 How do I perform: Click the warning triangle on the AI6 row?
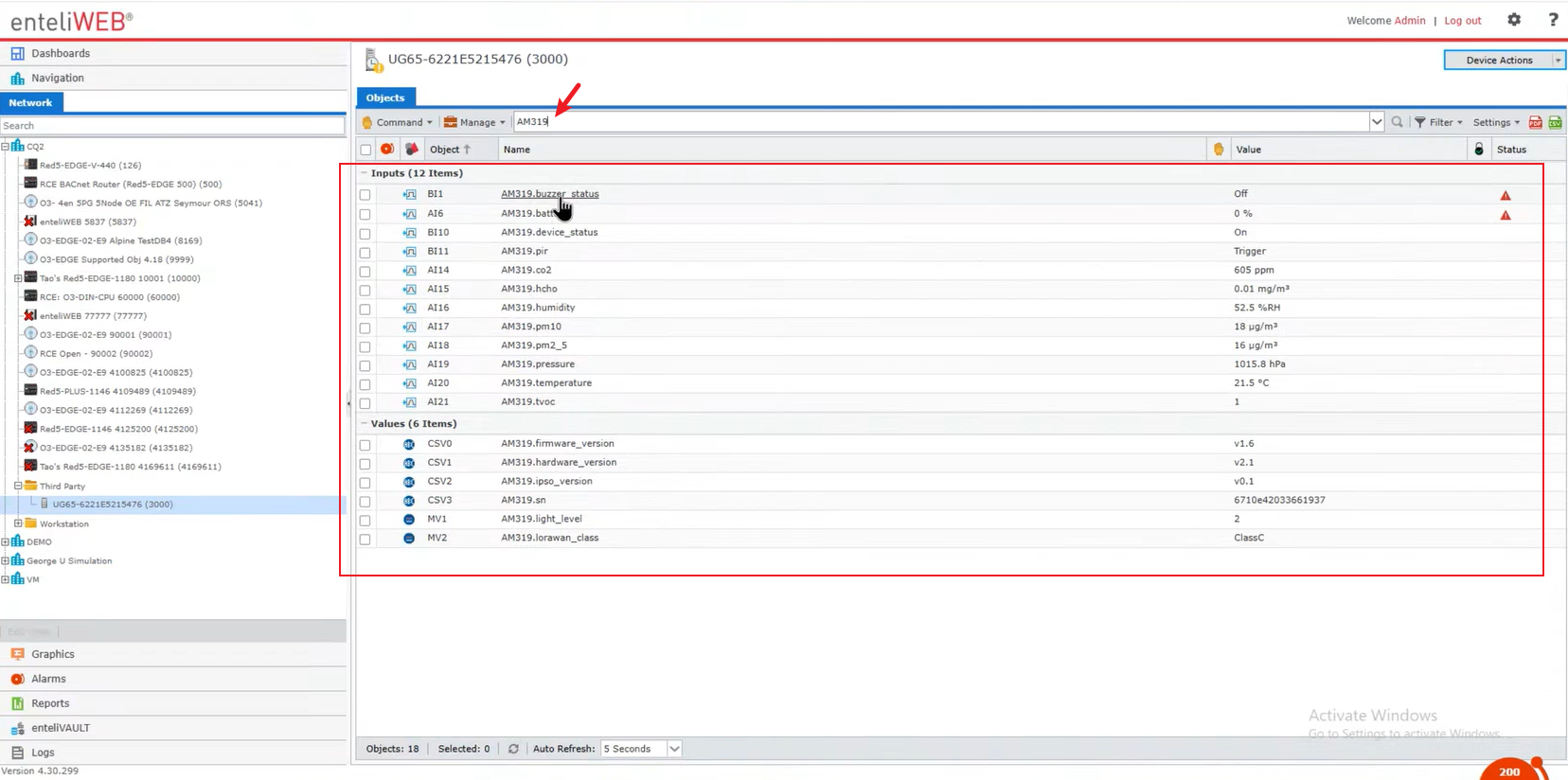pyautogui.click(x=1506, y=215)
